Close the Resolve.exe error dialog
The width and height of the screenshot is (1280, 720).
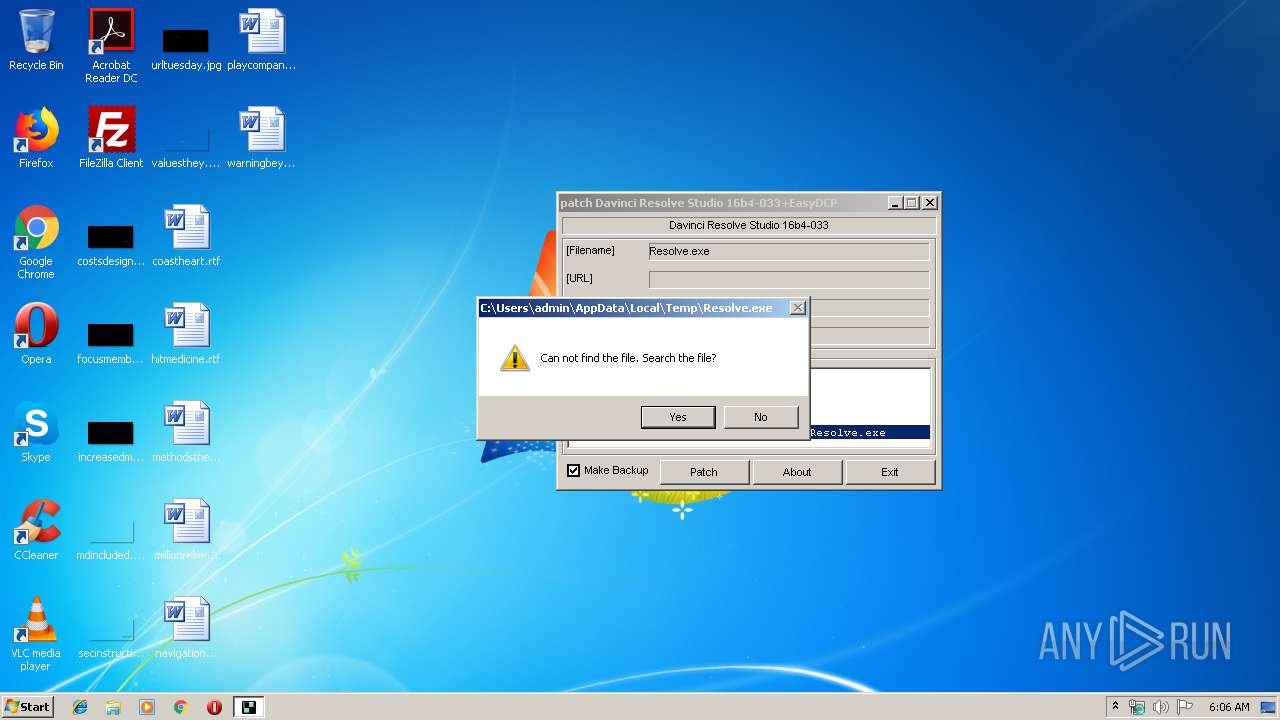click(x=798, y=308)
